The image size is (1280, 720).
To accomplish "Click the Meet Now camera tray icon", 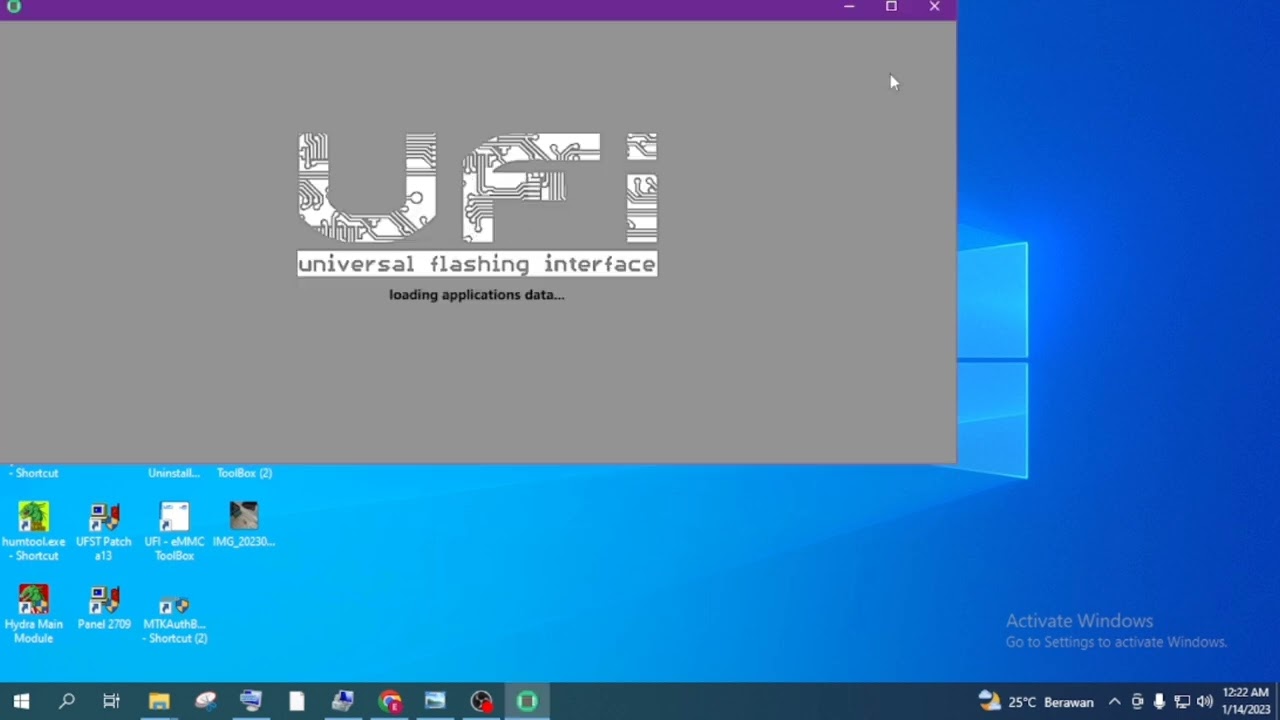I will 1137,701.
